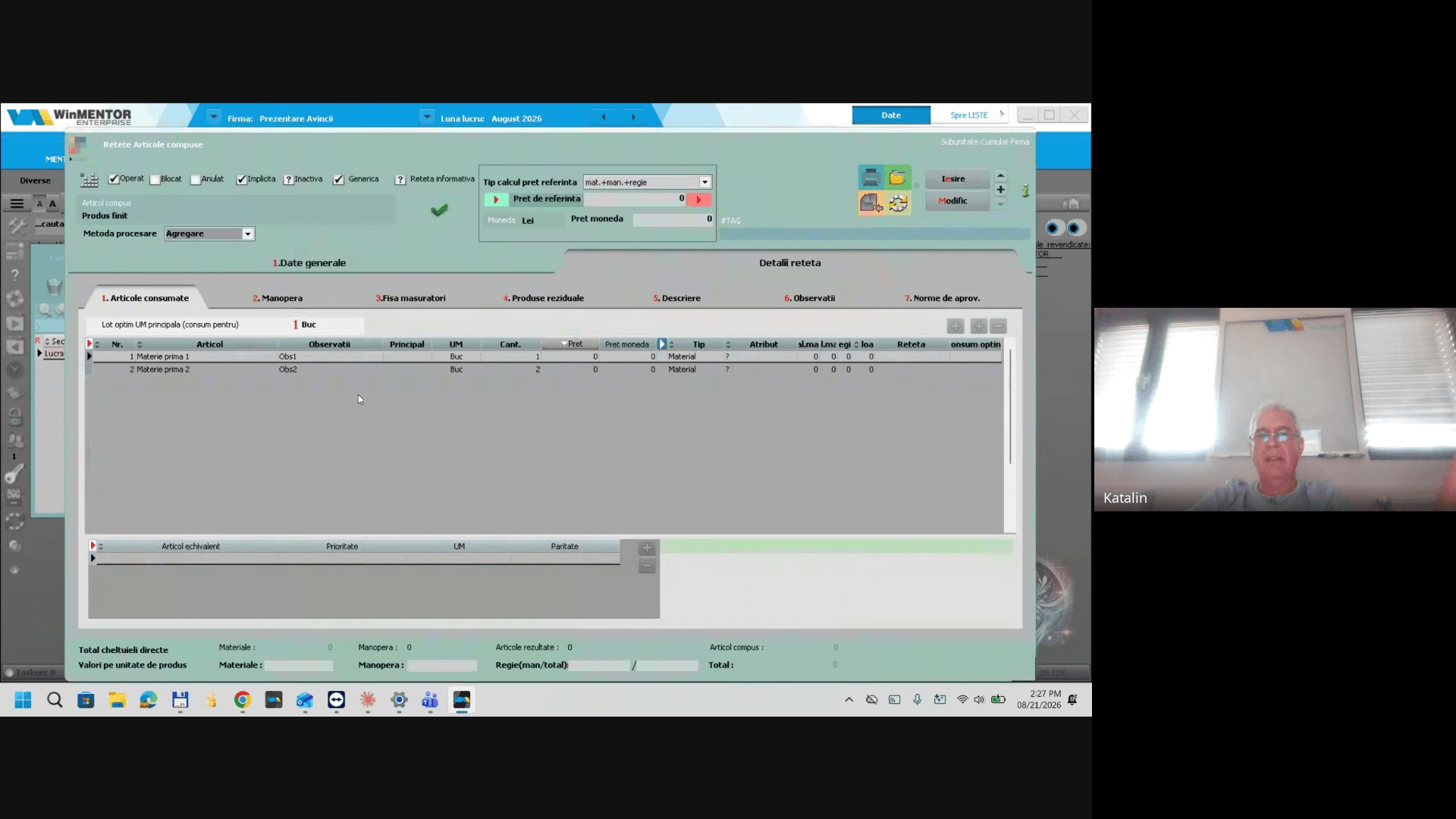Click the red arrow next to Pret de referinta
The image size is (1456, 819).
698,199
